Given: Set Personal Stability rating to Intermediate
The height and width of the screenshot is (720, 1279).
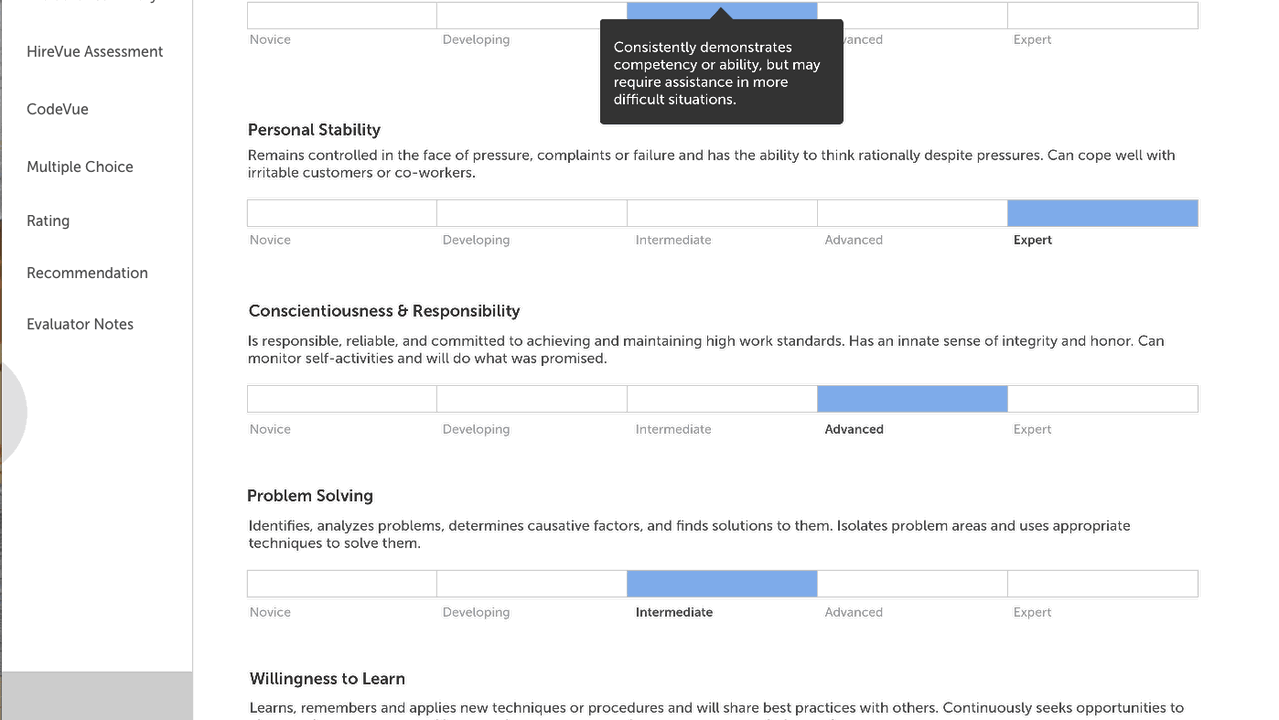Looking at the screenshot, I should click(x=722, y=213).
